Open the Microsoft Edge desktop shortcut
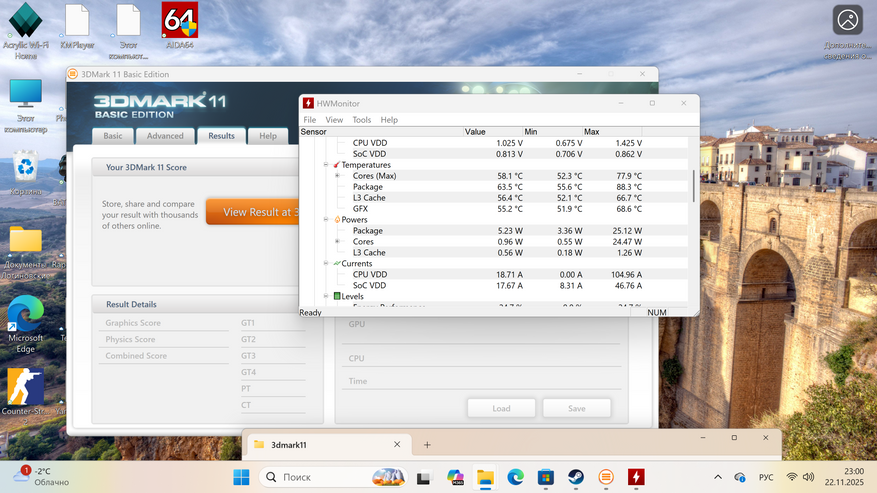Viewport: 877px width, 493px height. (x=25, y=323)
